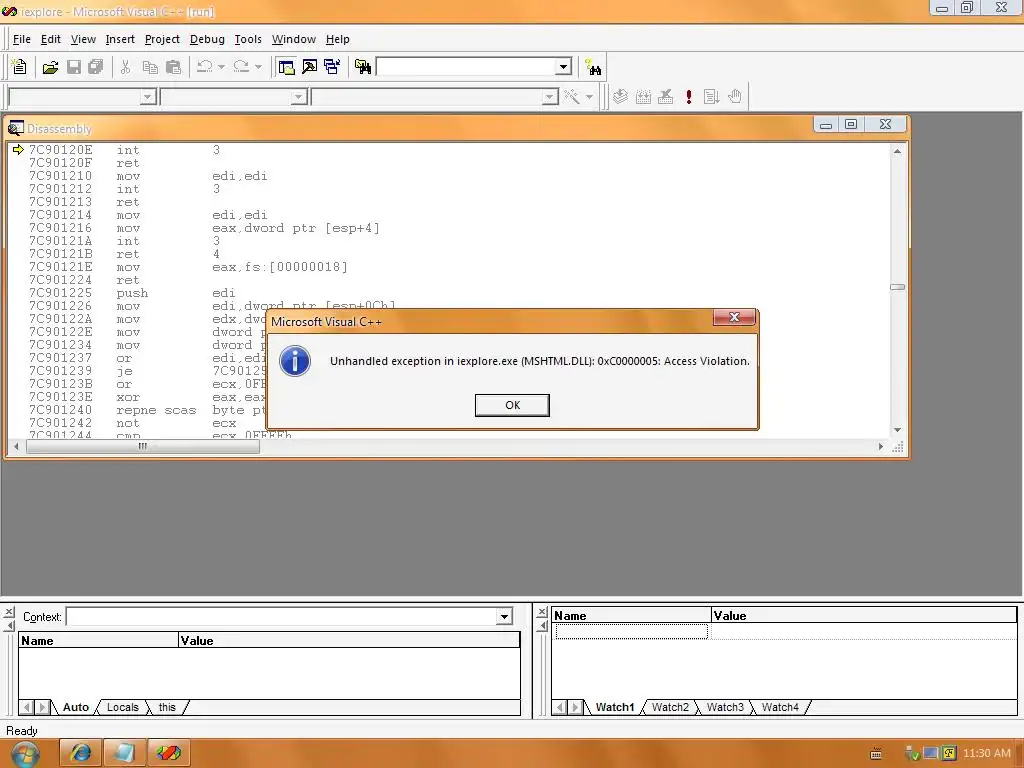Viewport: 1024px width, 768px height.
Task: Open the Help menu
Action: coord(338,39)
